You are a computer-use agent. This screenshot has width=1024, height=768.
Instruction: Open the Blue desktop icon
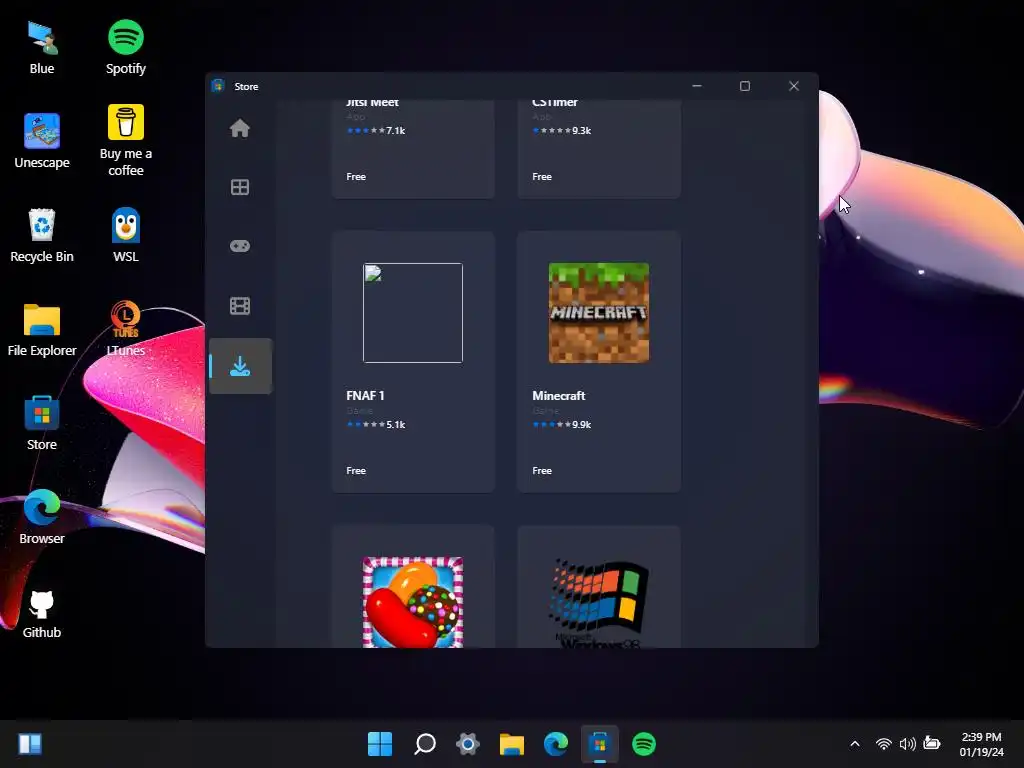(x=42, y=48)
